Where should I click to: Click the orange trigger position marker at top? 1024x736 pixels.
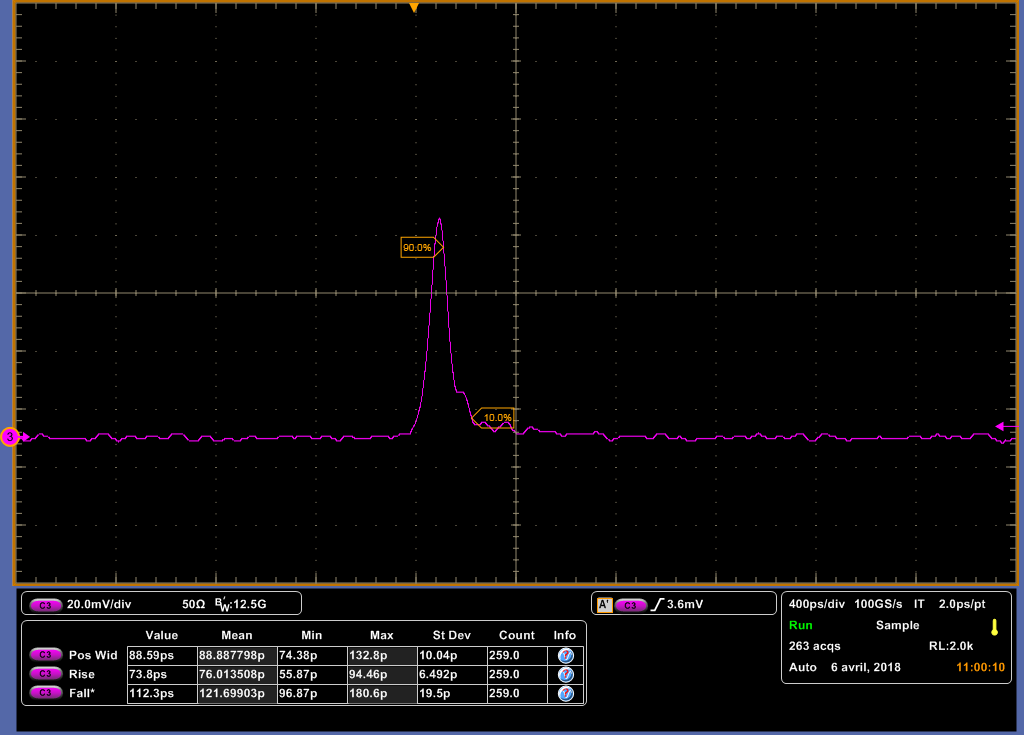pyautogui.click(x=413, y=8)
